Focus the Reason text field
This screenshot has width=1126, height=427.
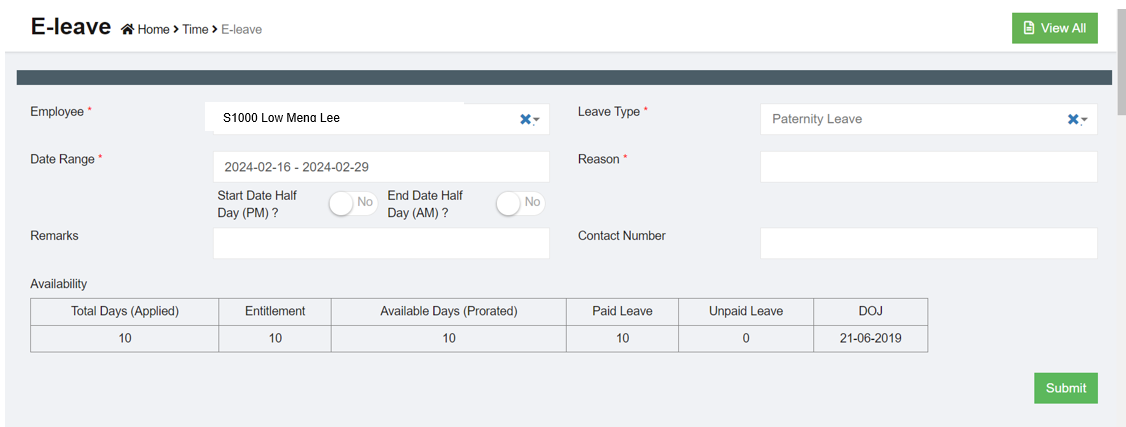tap(928, 167)
